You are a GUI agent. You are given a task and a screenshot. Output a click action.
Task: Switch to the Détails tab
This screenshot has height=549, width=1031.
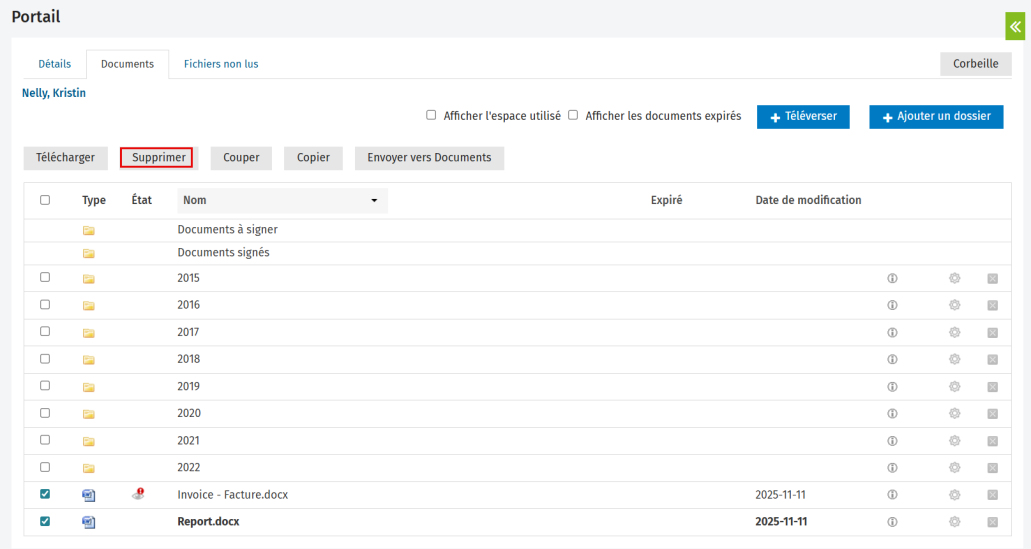point(54,64)
